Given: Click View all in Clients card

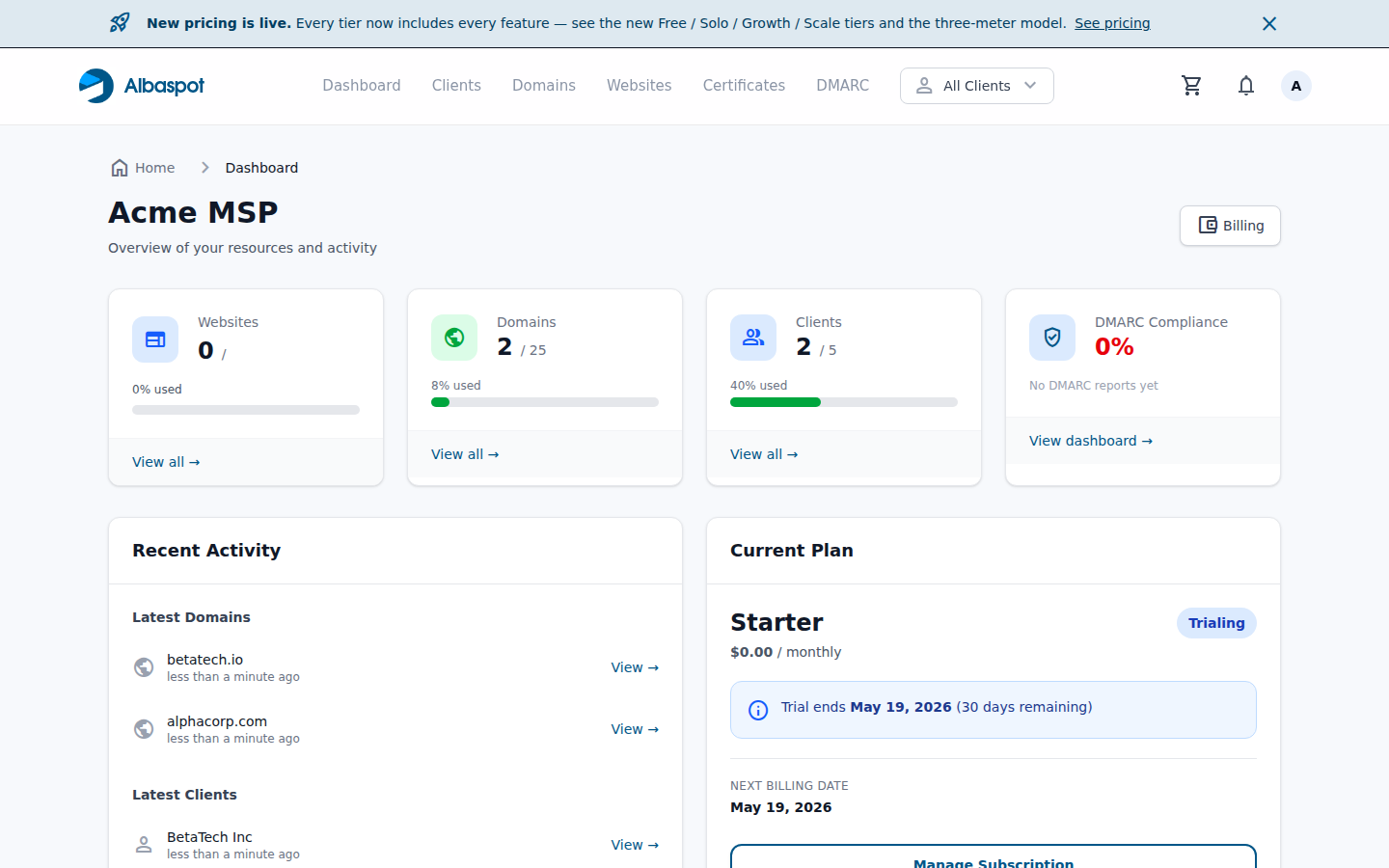Looking at the screenshot, I should point(764,454).
